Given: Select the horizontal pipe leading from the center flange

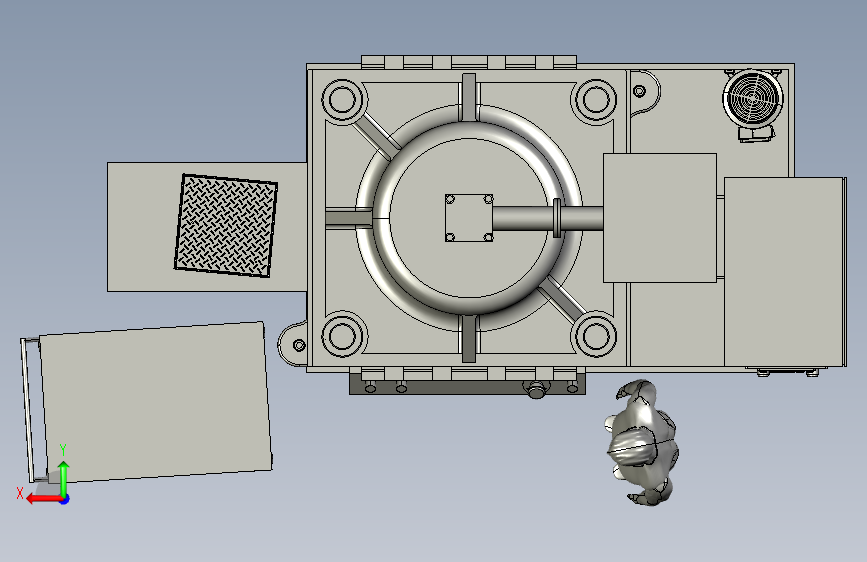Looking at the screenshot, I should pyautogui.click(x=547, y=218).
